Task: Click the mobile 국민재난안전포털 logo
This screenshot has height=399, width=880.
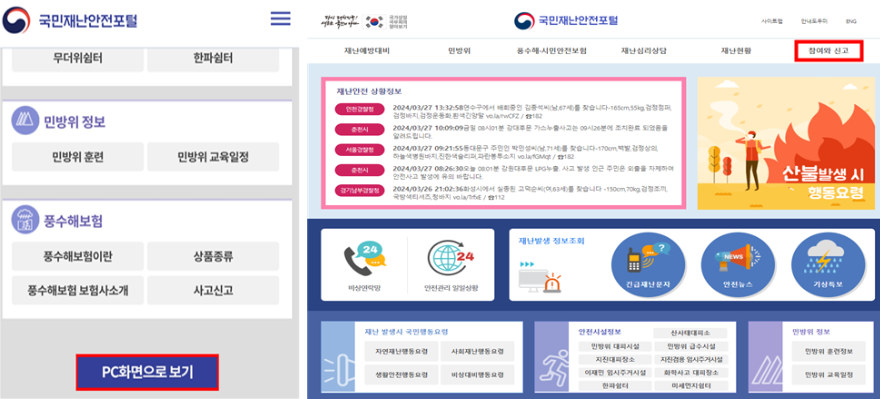Action: click(x=71, y=21)
